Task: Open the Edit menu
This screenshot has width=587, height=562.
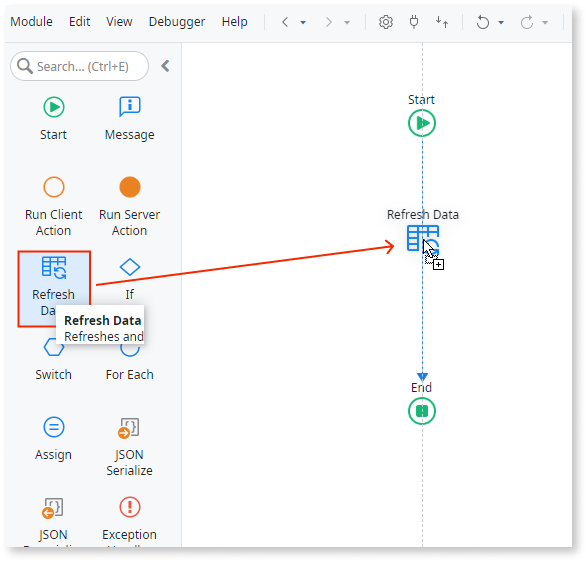Action: [79, 22]
